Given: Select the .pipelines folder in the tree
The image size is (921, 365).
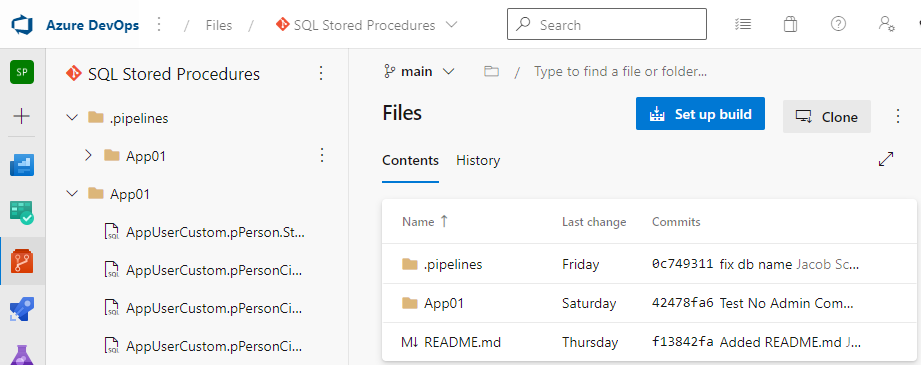Looking at the screenshot, I should click(139, 118).
